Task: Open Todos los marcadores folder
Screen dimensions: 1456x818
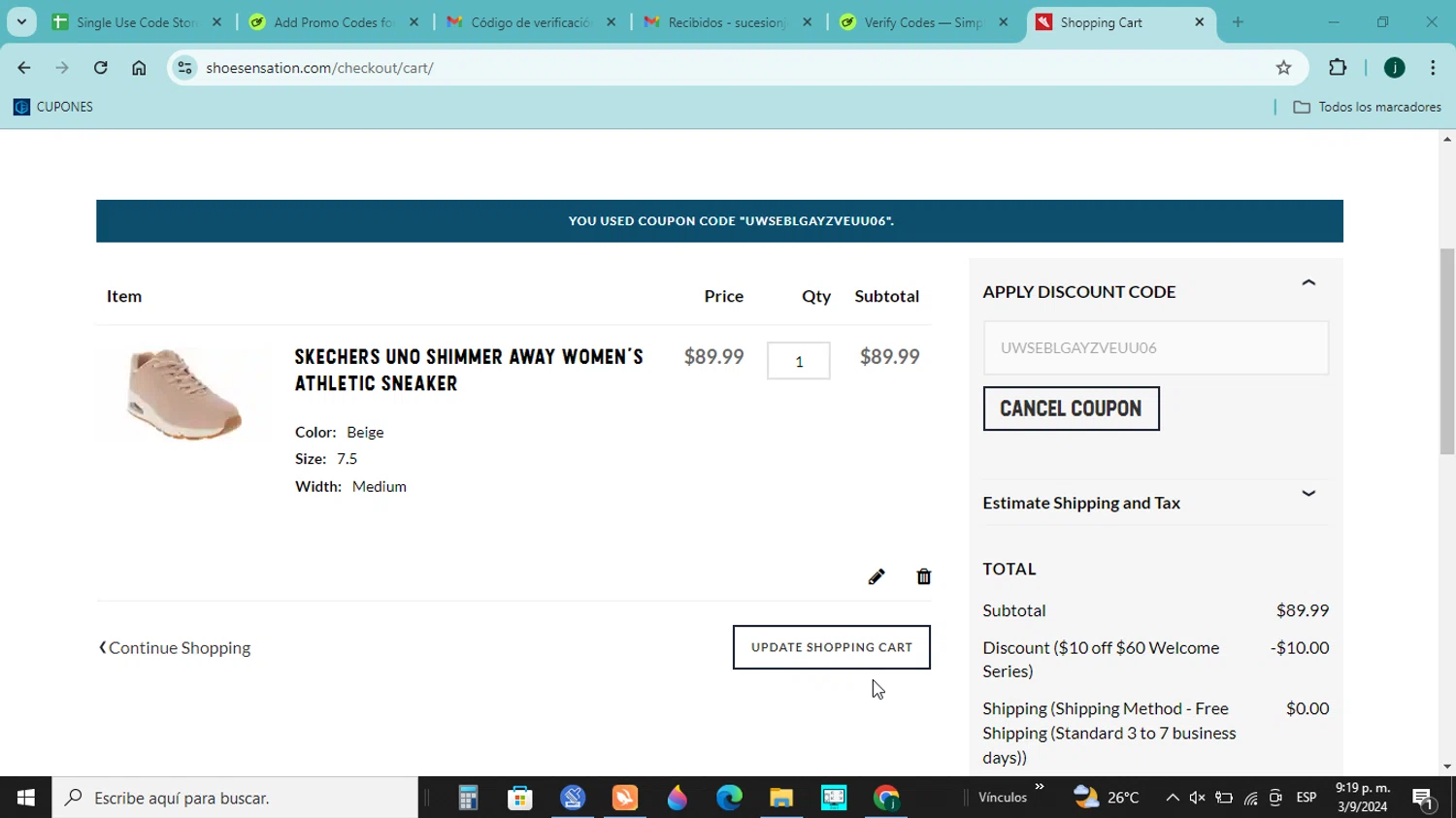Action: (1368, 107)
